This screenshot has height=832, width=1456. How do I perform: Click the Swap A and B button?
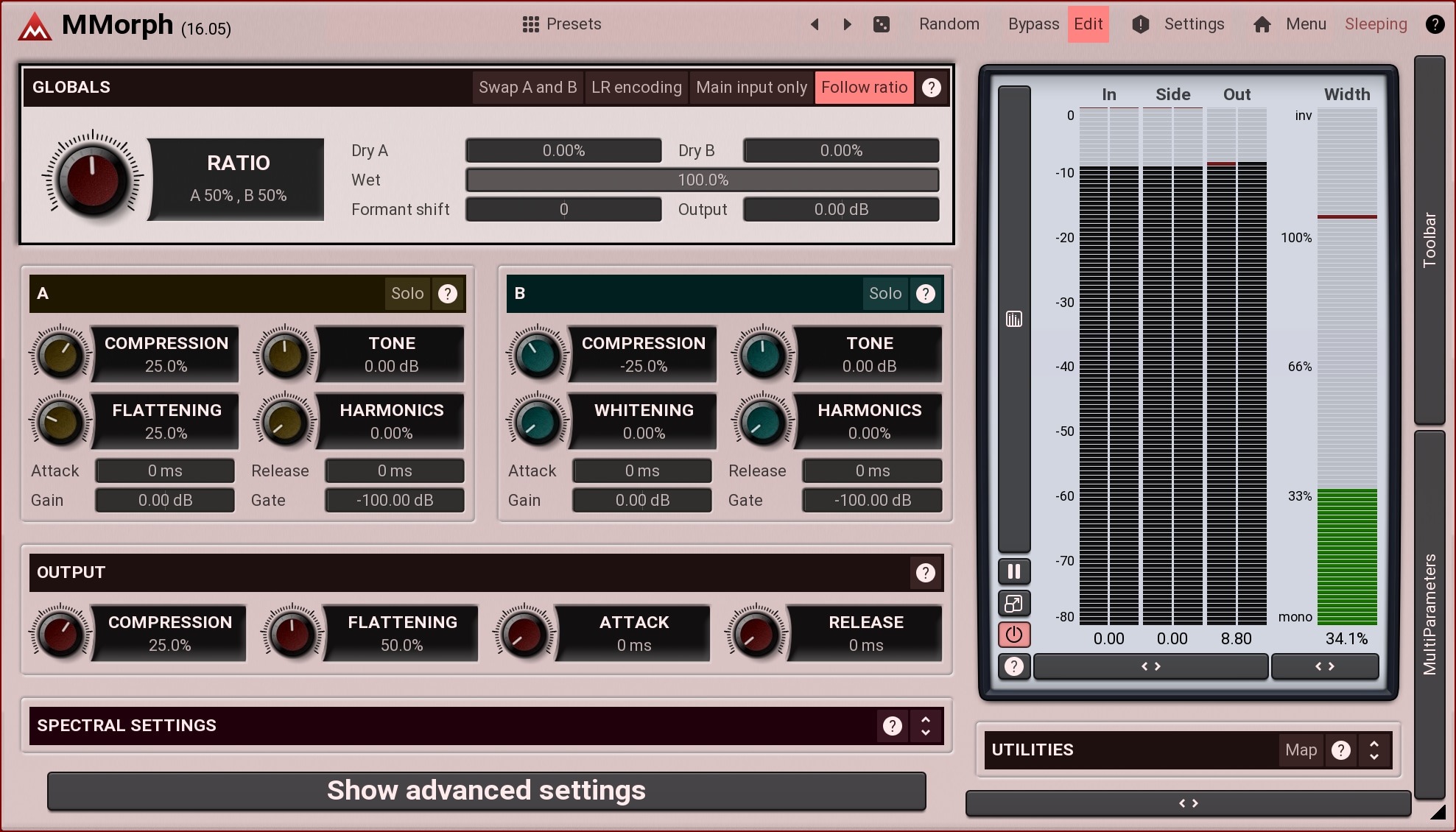(x=527, y=88)
